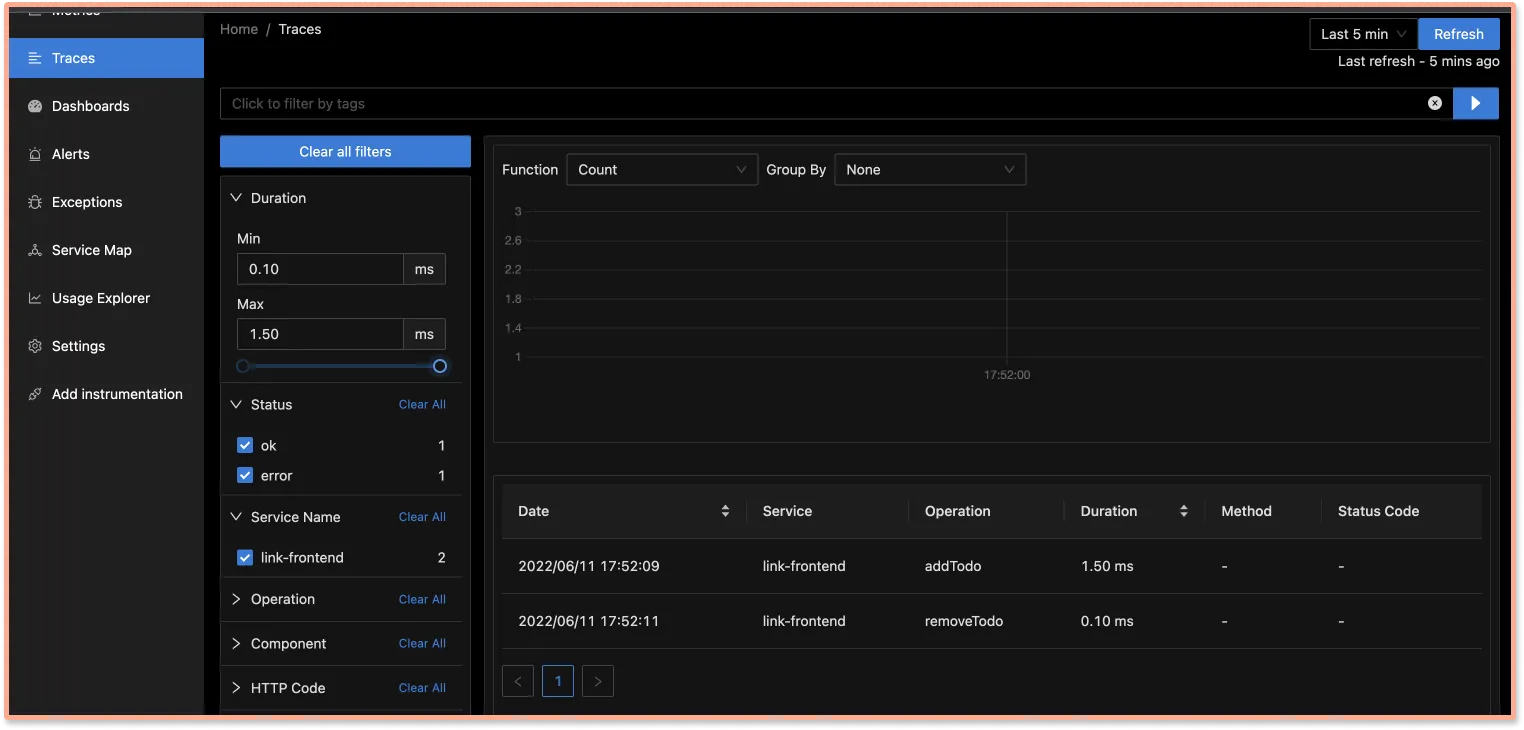Open Add instrumentation in the sidebar

tap(106, 394)
